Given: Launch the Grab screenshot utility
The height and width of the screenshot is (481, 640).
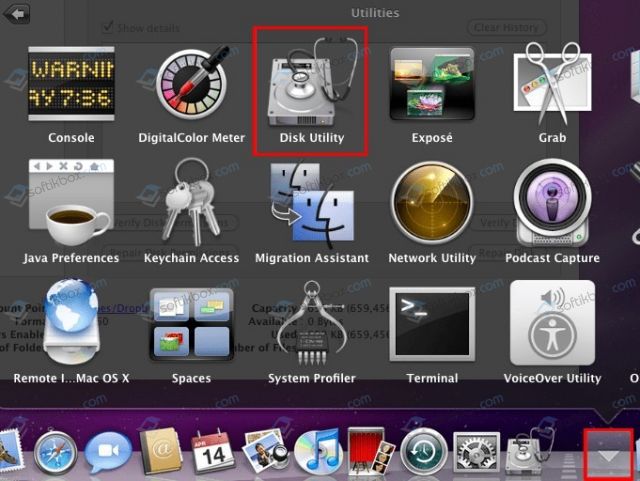Looking at the screenshot, I should tap(552, 83).
